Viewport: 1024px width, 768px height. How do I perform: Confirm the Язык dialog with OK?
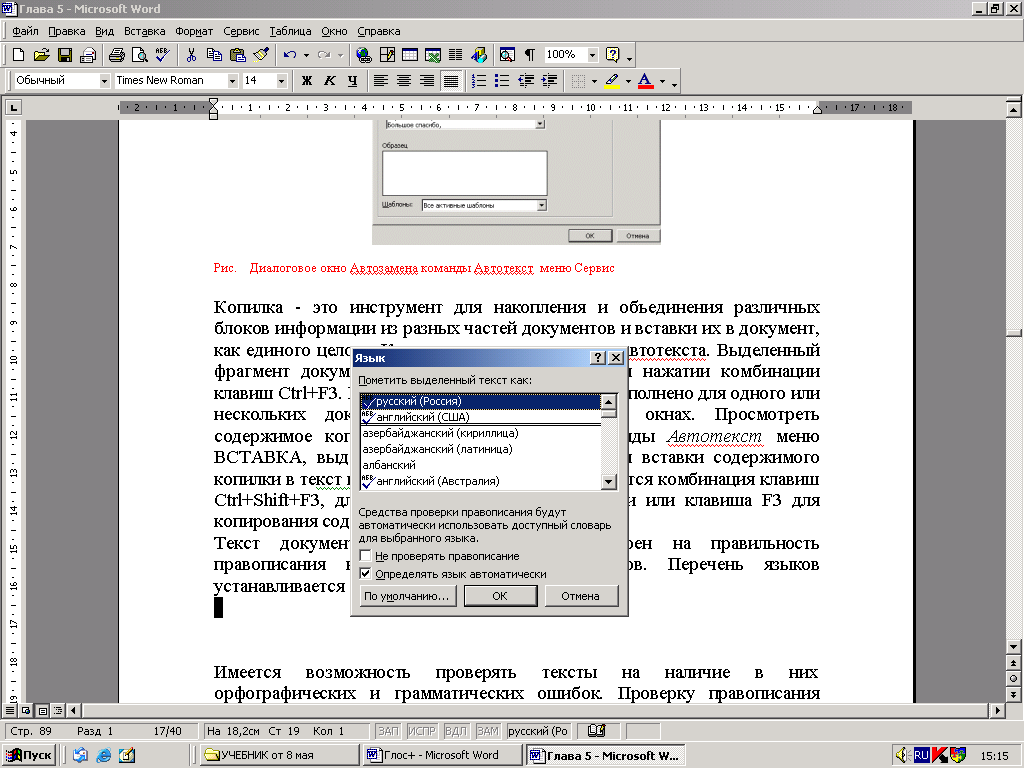coord(500,596)
